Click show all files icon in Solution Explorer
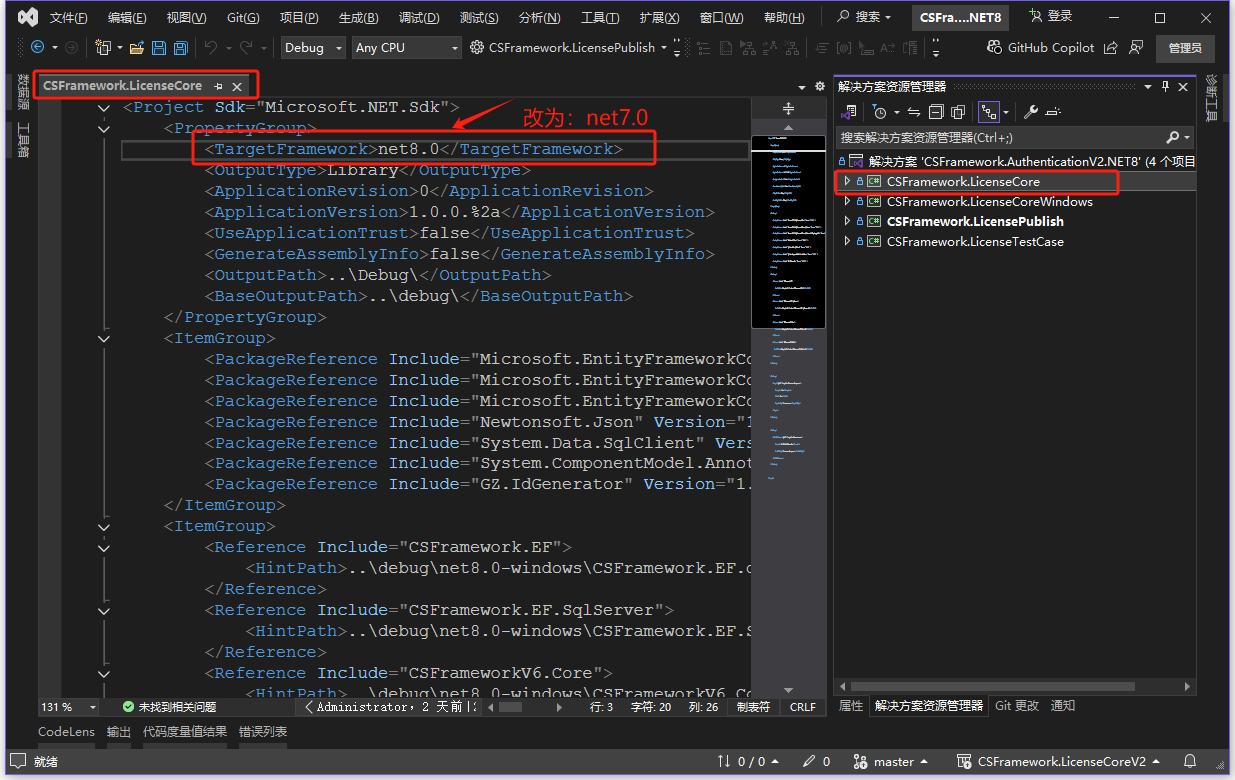The height and width of the screenshot is (780, 1235). pos(957,112)
